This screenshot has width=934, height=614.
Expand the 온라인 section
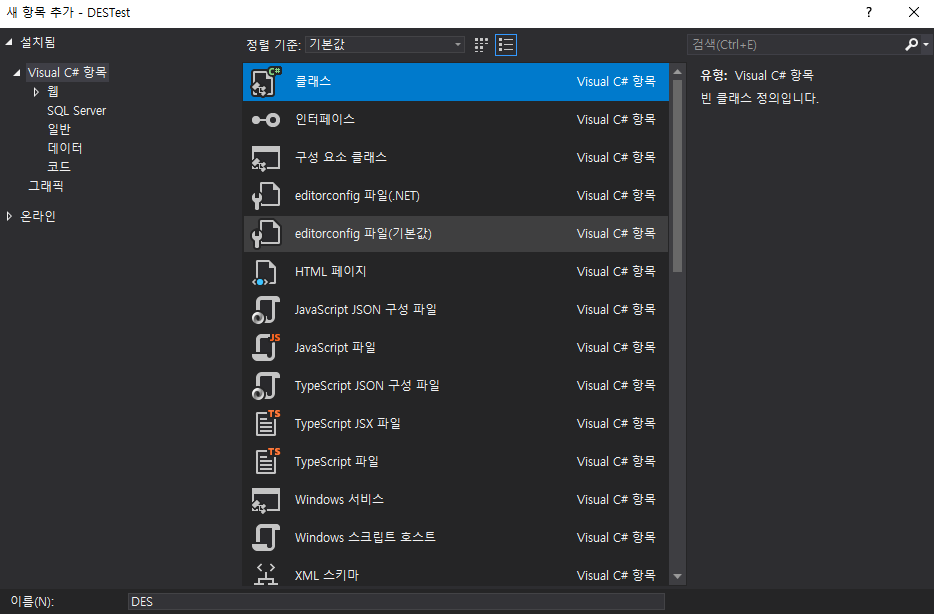point(9,216)
